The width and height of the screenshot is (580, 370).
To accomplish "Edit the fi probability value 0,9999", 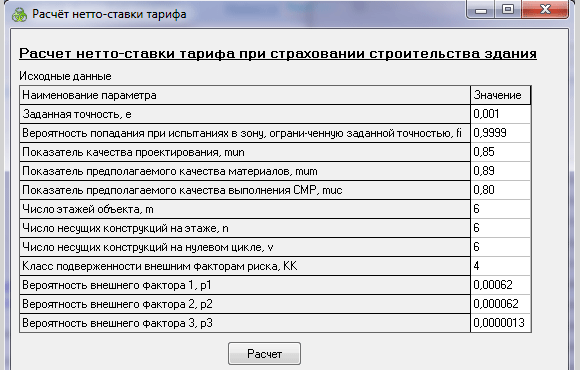I will [x=500, y=133].
